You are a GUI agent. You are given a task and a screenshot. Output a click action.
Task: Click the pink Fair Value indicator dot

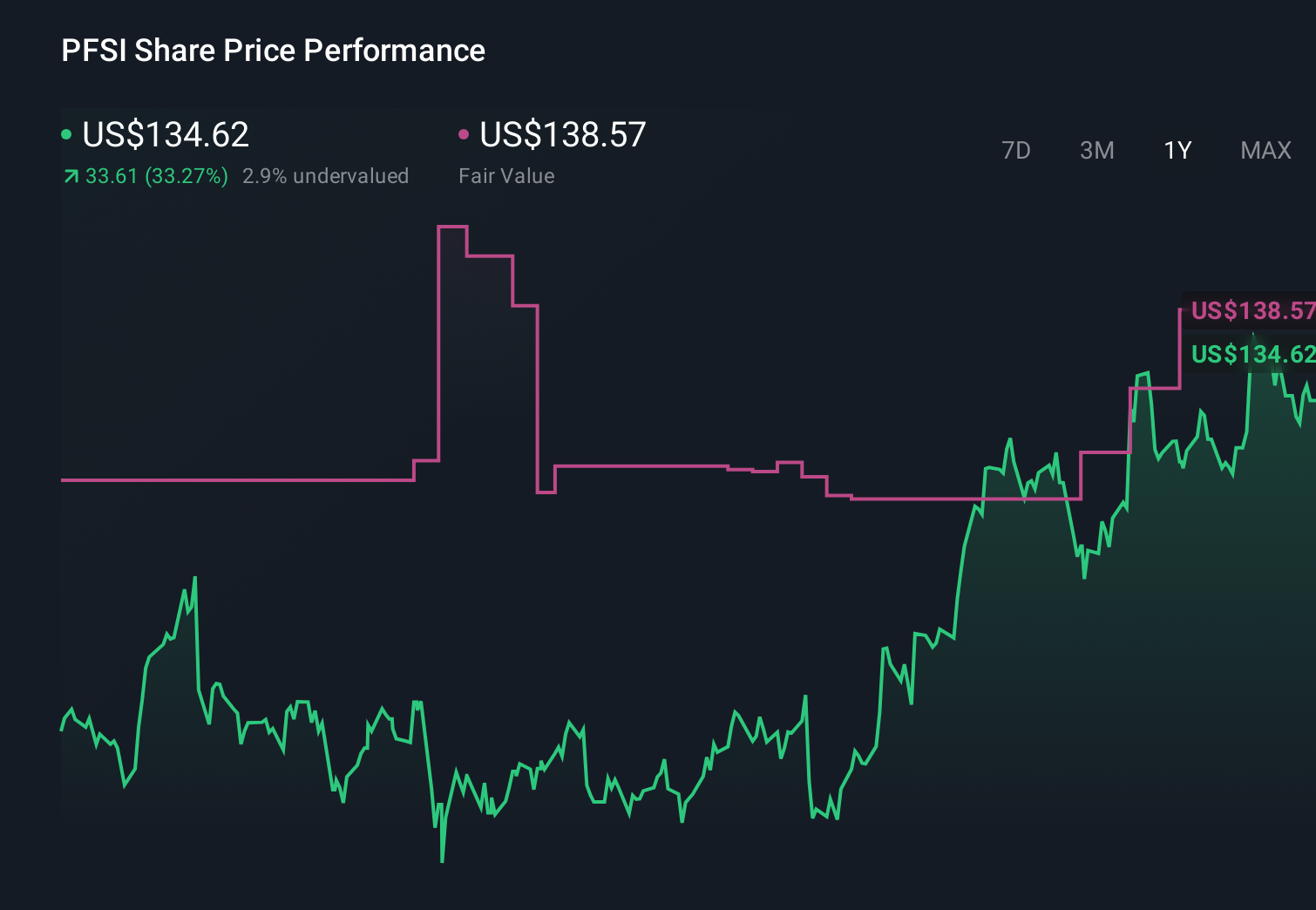pyautogui.click(x=465, y=134)
